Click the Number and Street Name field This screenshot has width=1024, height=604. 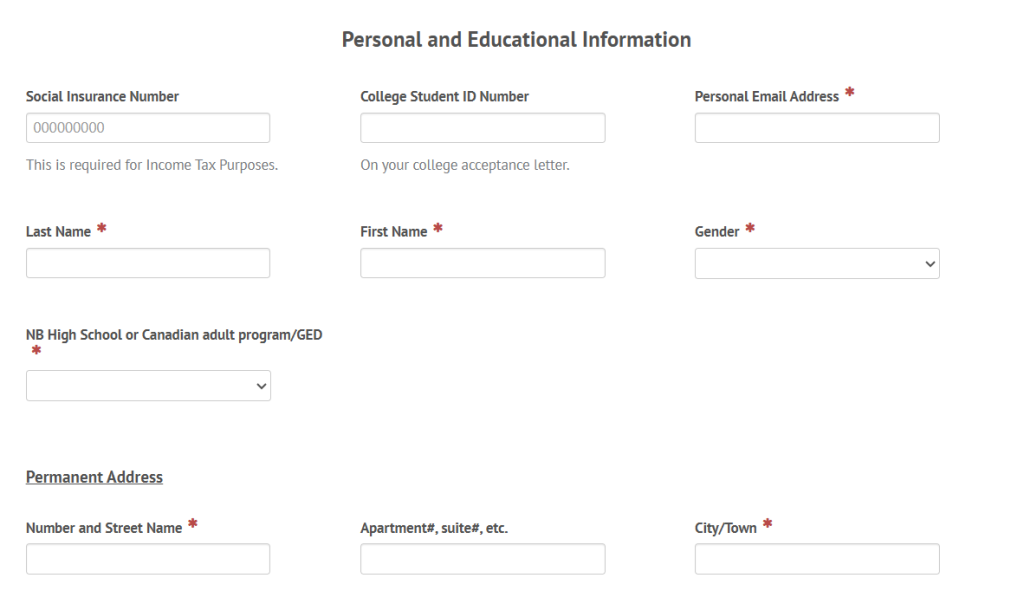click(x=148, y=559)
